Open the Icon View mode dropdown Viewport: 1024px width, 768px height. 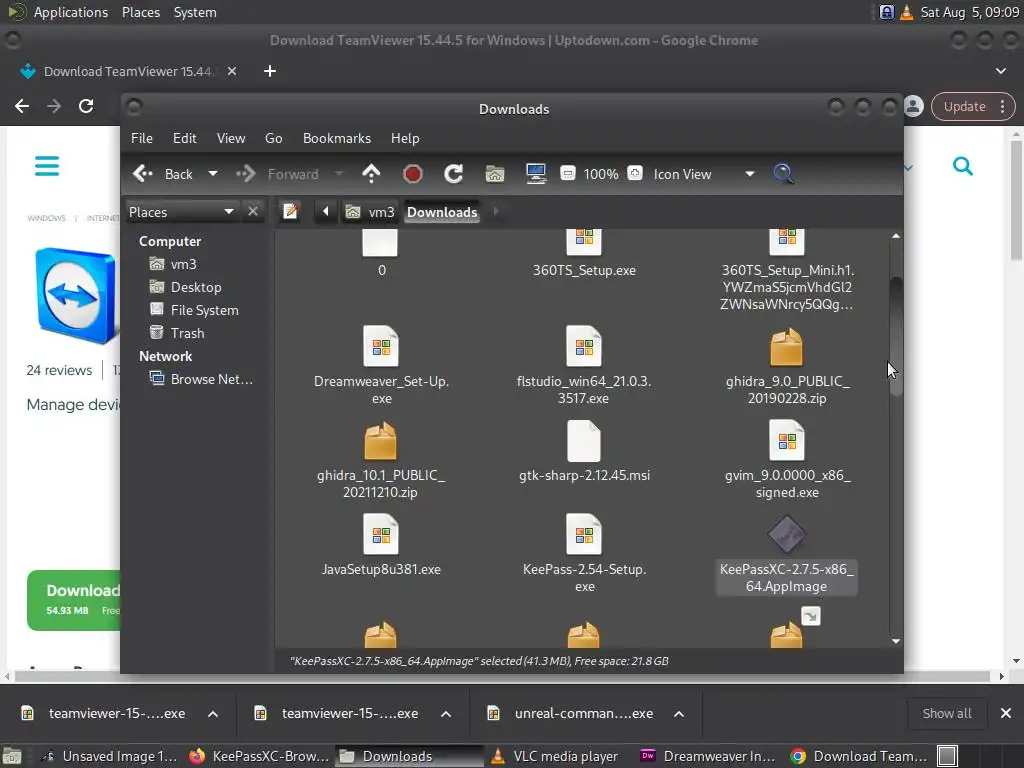click(704, 174)
